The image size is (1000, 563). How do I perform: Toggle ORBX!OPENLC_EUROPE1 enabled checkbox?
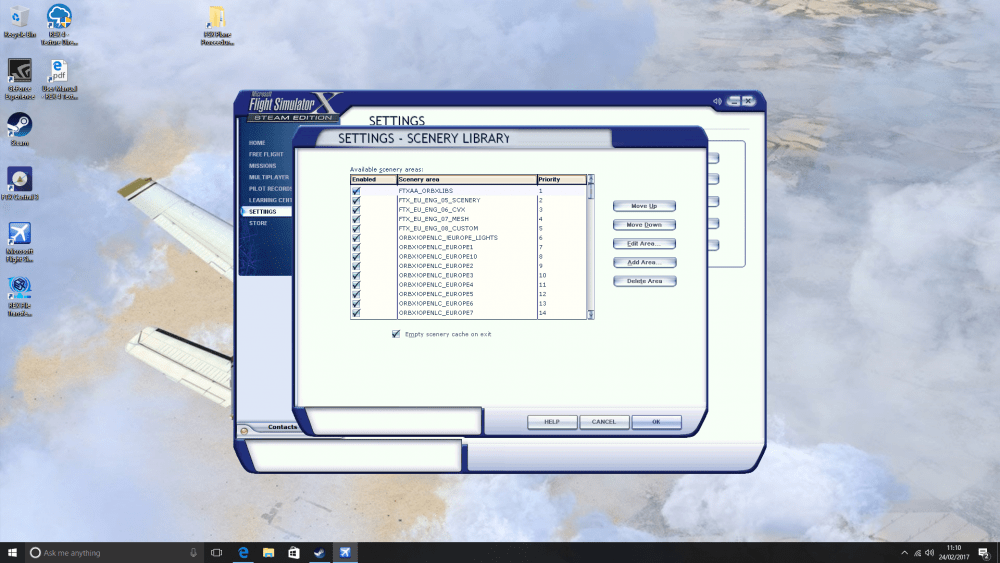(356, 247)
